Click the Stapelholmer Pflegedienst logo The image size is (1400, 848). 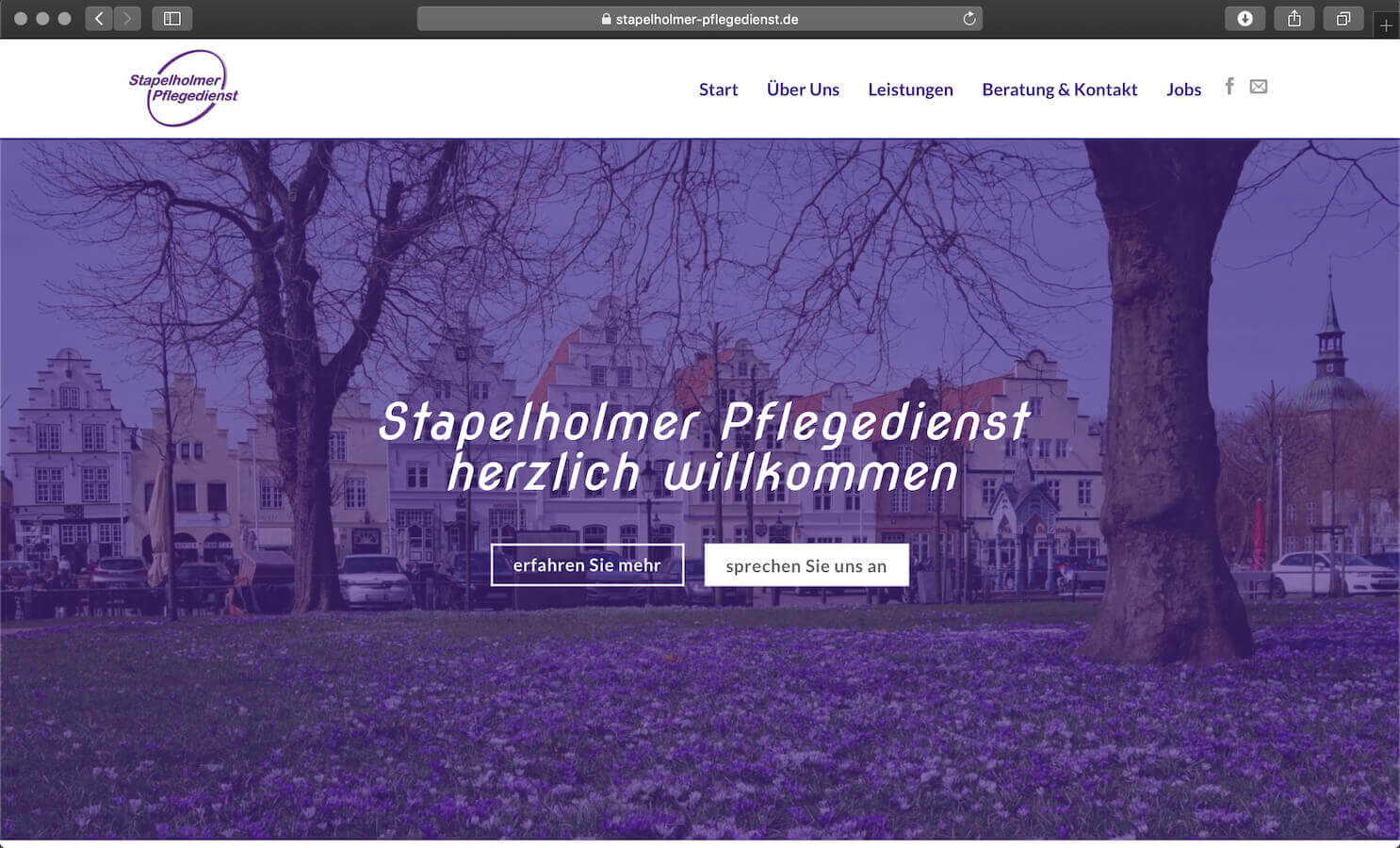pyautogui.click(x=184, y=89)
